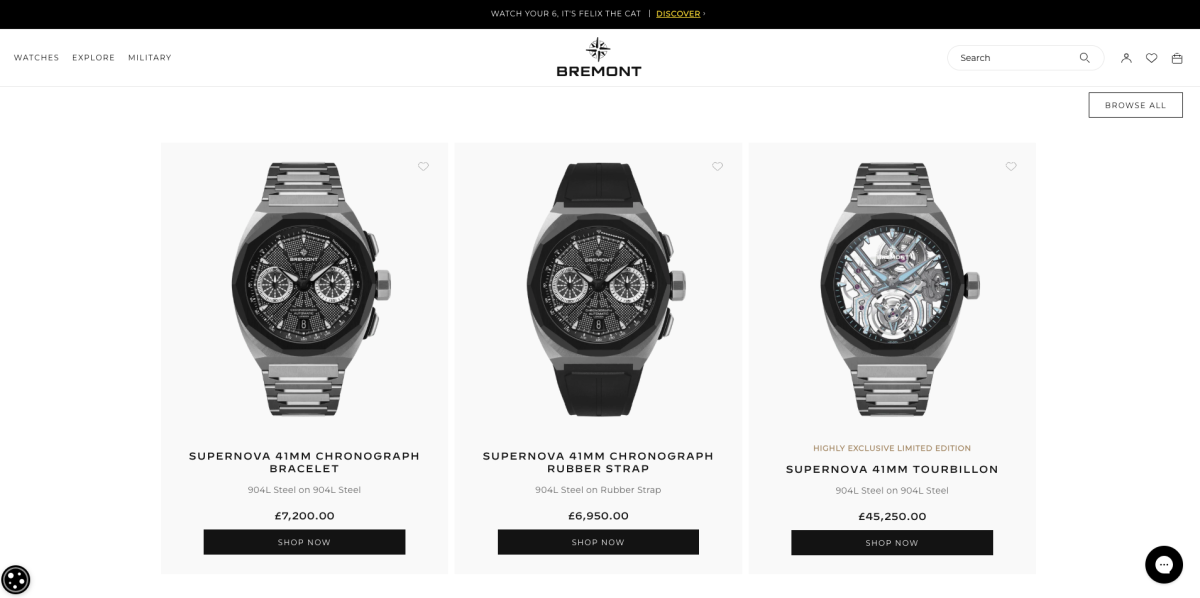Click the search magnifier icon
The width and height of the screenshot is (1200, 598).
pos(1084,58)
